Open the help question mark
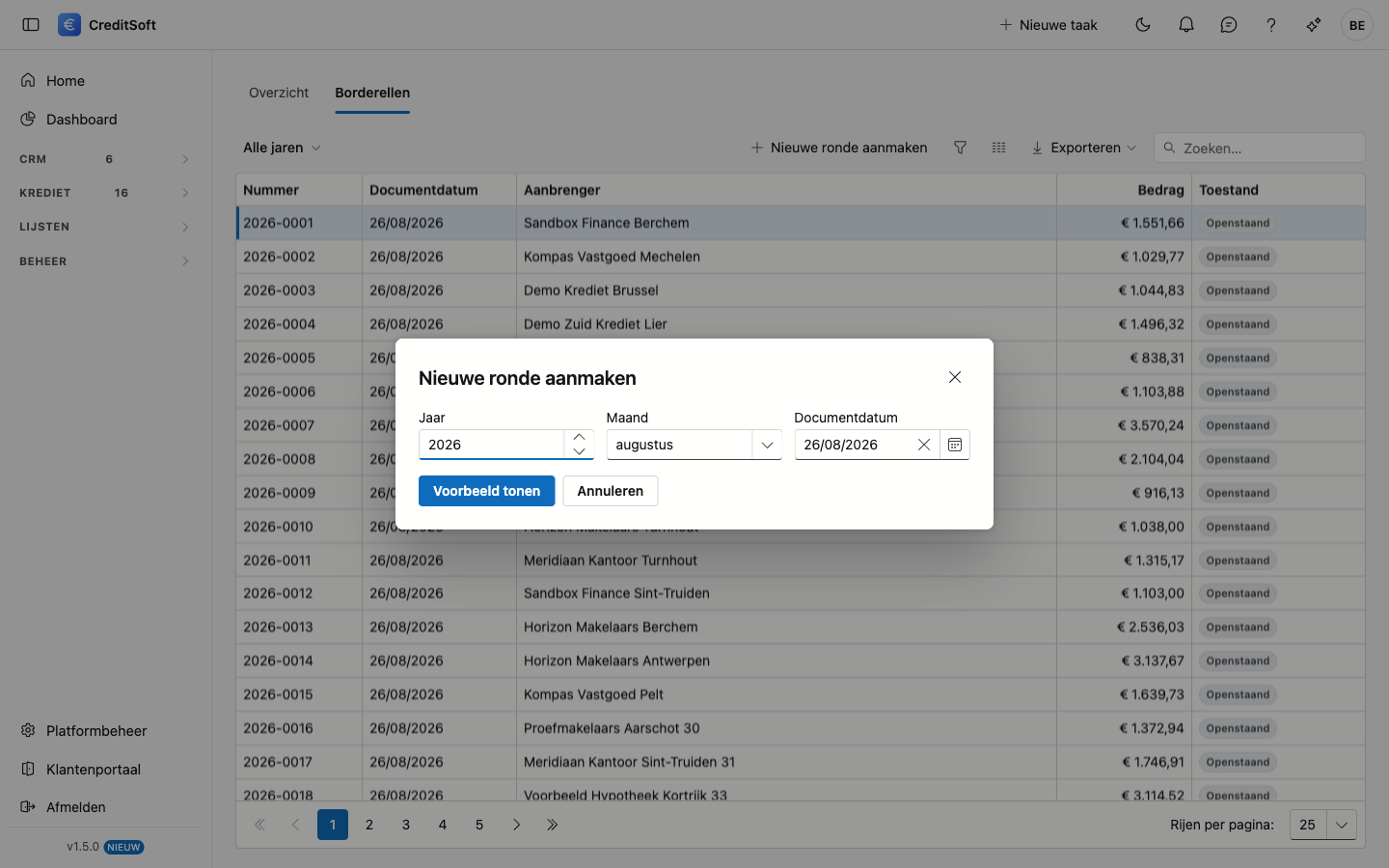Screen dimensions: 1389x868 (1271, 25)
